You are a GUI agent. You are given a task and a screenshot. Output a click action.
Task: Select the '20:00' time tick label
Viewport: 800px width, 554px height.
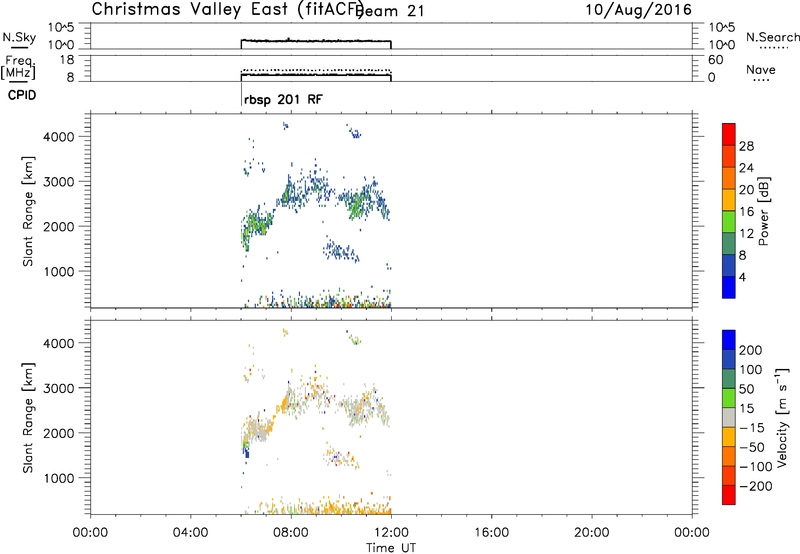coord(591,532)
